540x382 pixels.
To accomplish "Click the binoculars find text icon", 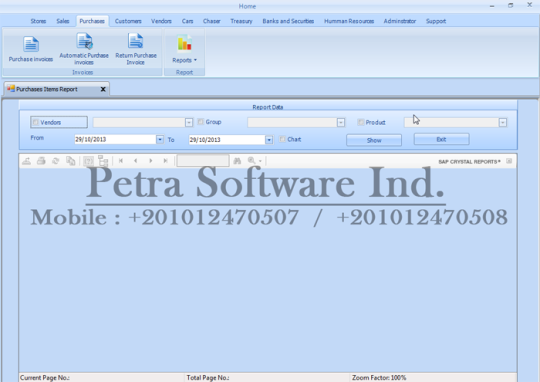I will pyautogui.click(x=237, y=161).
